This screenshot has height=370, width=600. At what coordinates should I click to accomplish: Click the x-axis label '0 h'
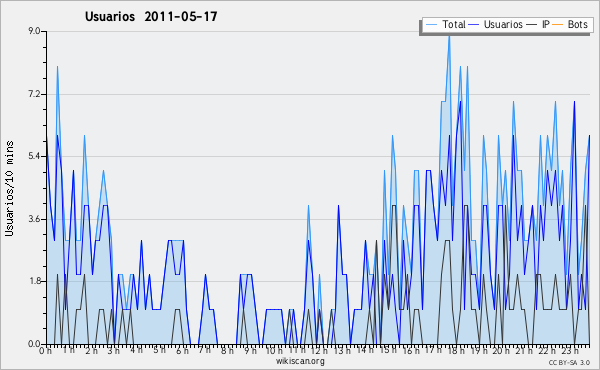[45, 350]
